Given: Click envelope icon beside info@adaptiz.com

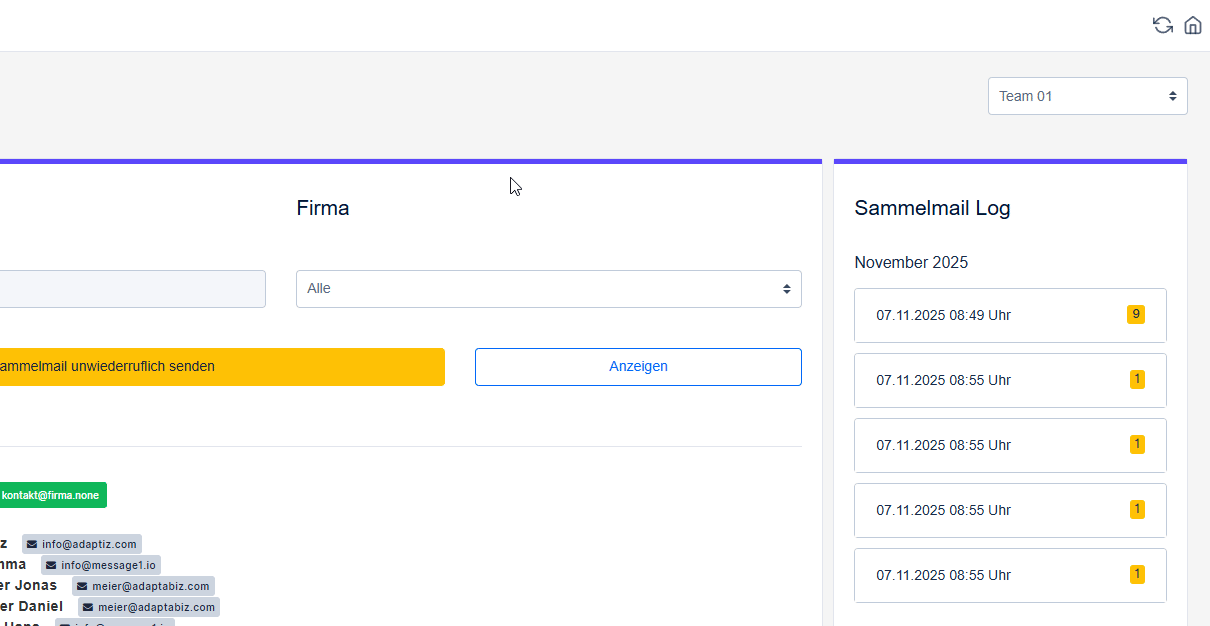Looking at the screenshot, I should tap(32, 544).
